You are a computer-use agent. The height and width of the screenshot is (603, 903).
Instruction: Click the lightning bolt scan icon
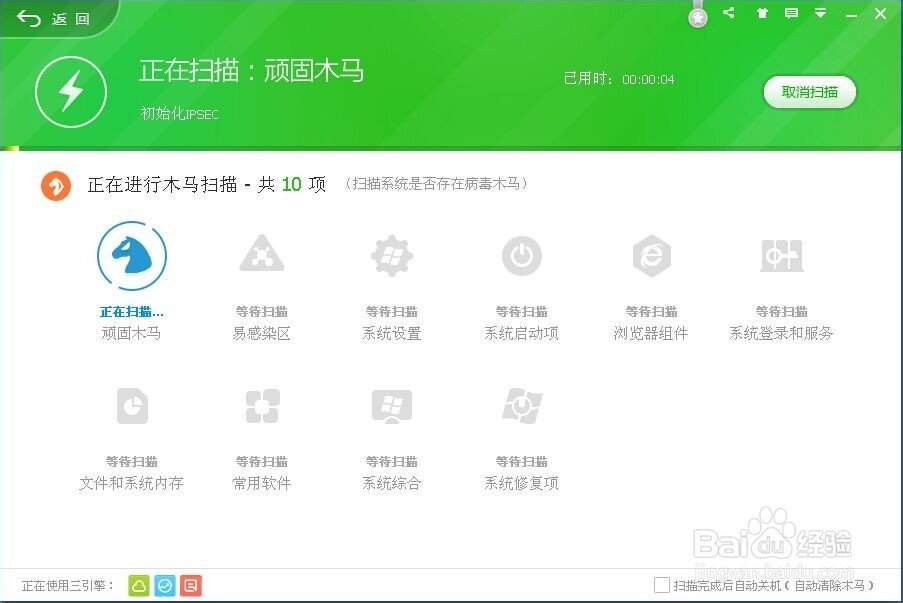[71, 92]
